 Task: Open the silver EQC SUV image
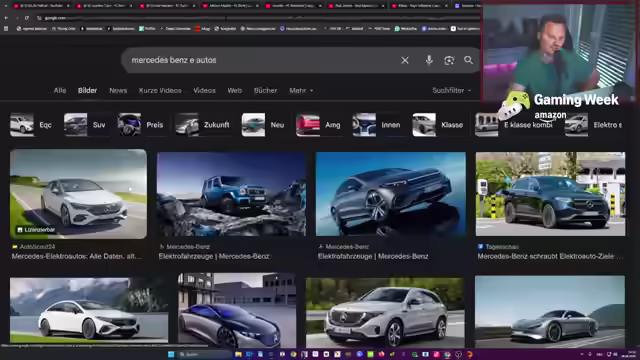385,312
